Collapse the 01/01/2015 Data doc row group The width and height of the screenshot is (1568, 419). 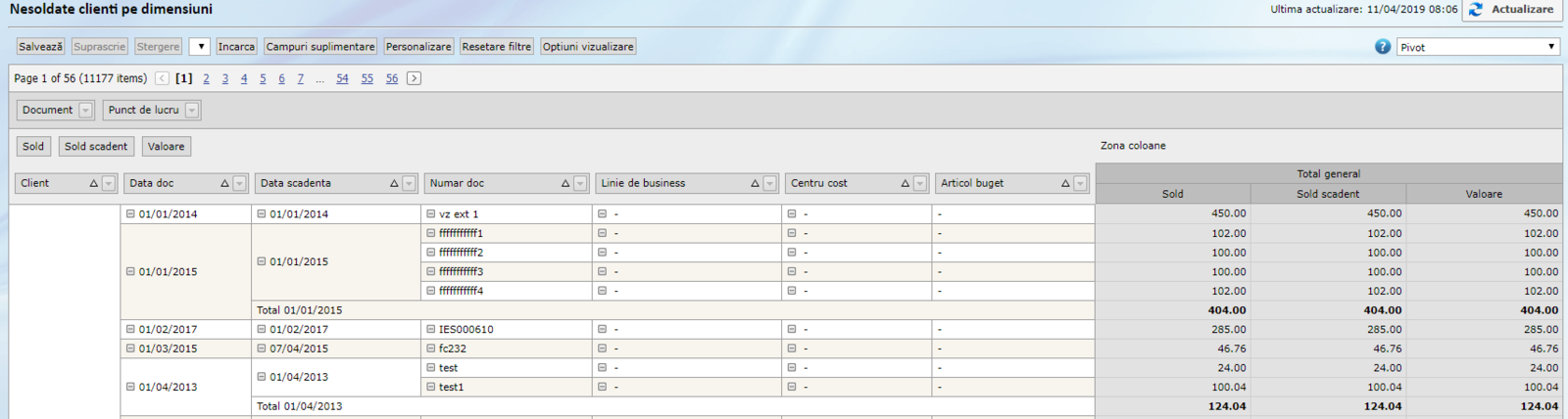(130, 271)
